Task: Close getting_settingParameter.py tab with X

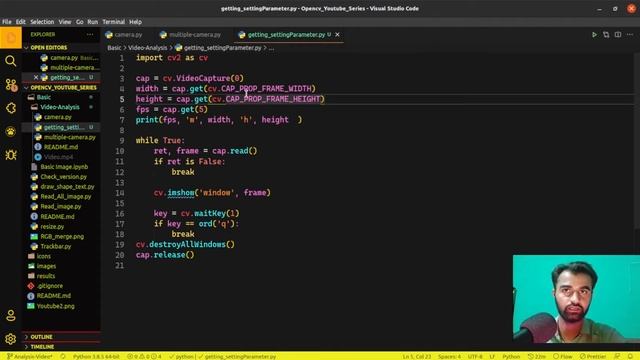Action: [x=337, y=35]
